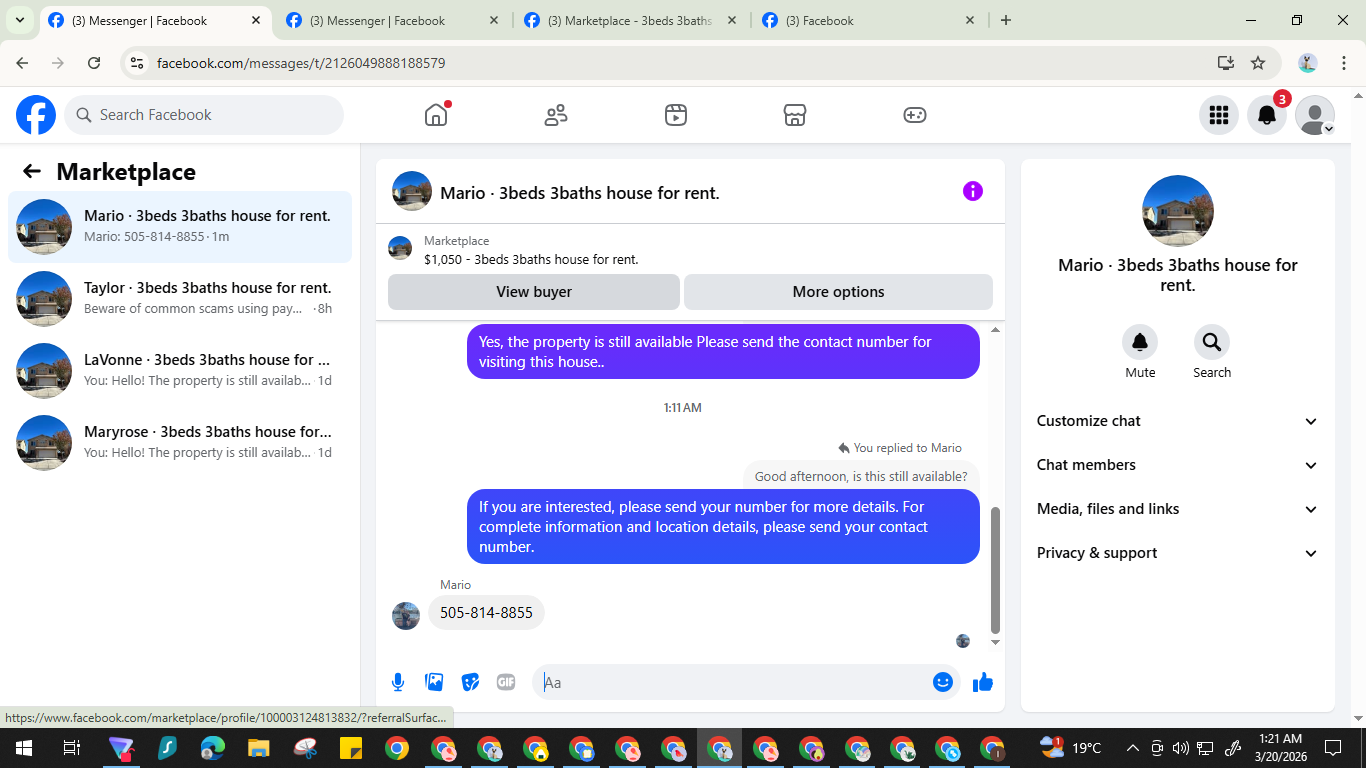This screenshot has width=1366, height=768.
Task: Open conversation information purple icon
Action: pos(973,191)
